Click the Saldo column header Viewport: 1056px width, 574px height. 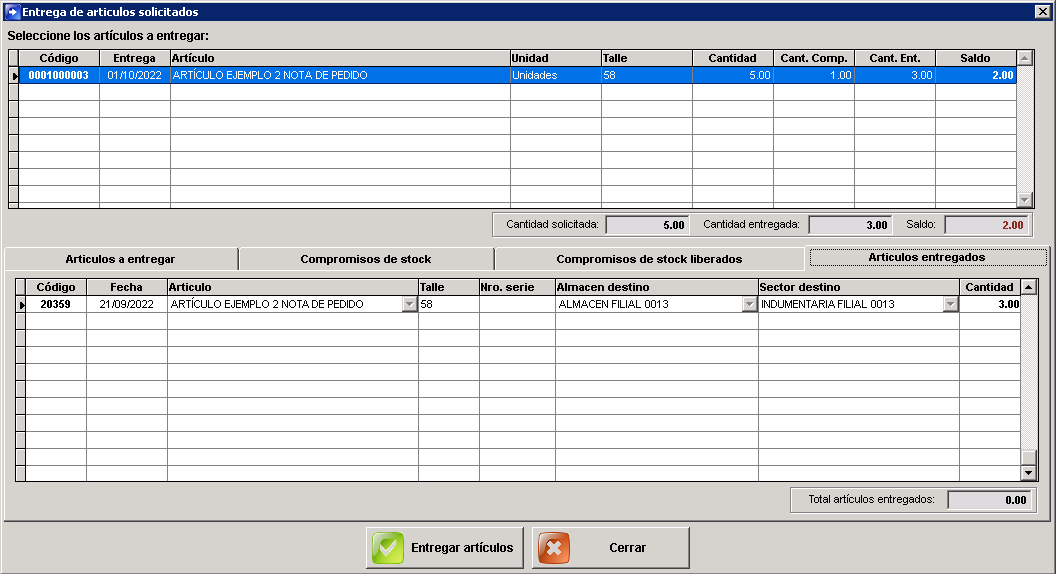[x=976, y=58]
